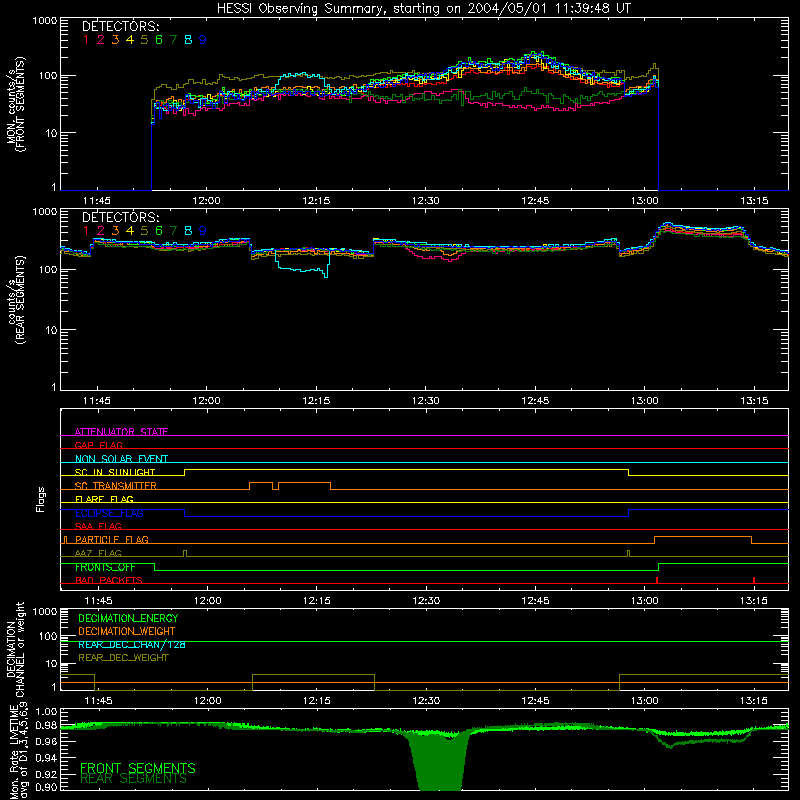Click red detector 1 in front segments legend
The width and height of the screenshot is (800, 800).
pyautogui.click(x=86, y=40)
